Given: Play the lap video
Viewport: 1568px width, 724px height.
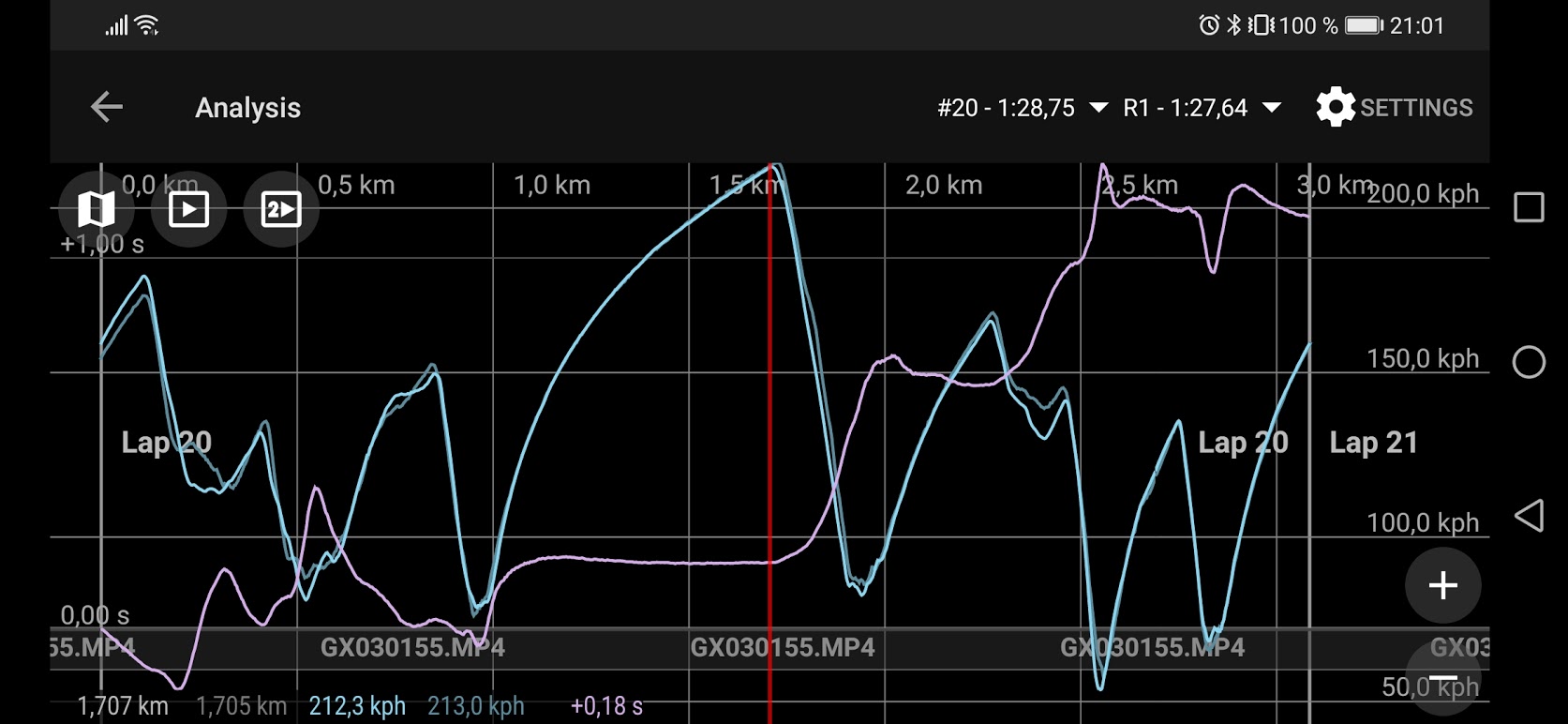Looking at the screenshot, I should [188, 209].
